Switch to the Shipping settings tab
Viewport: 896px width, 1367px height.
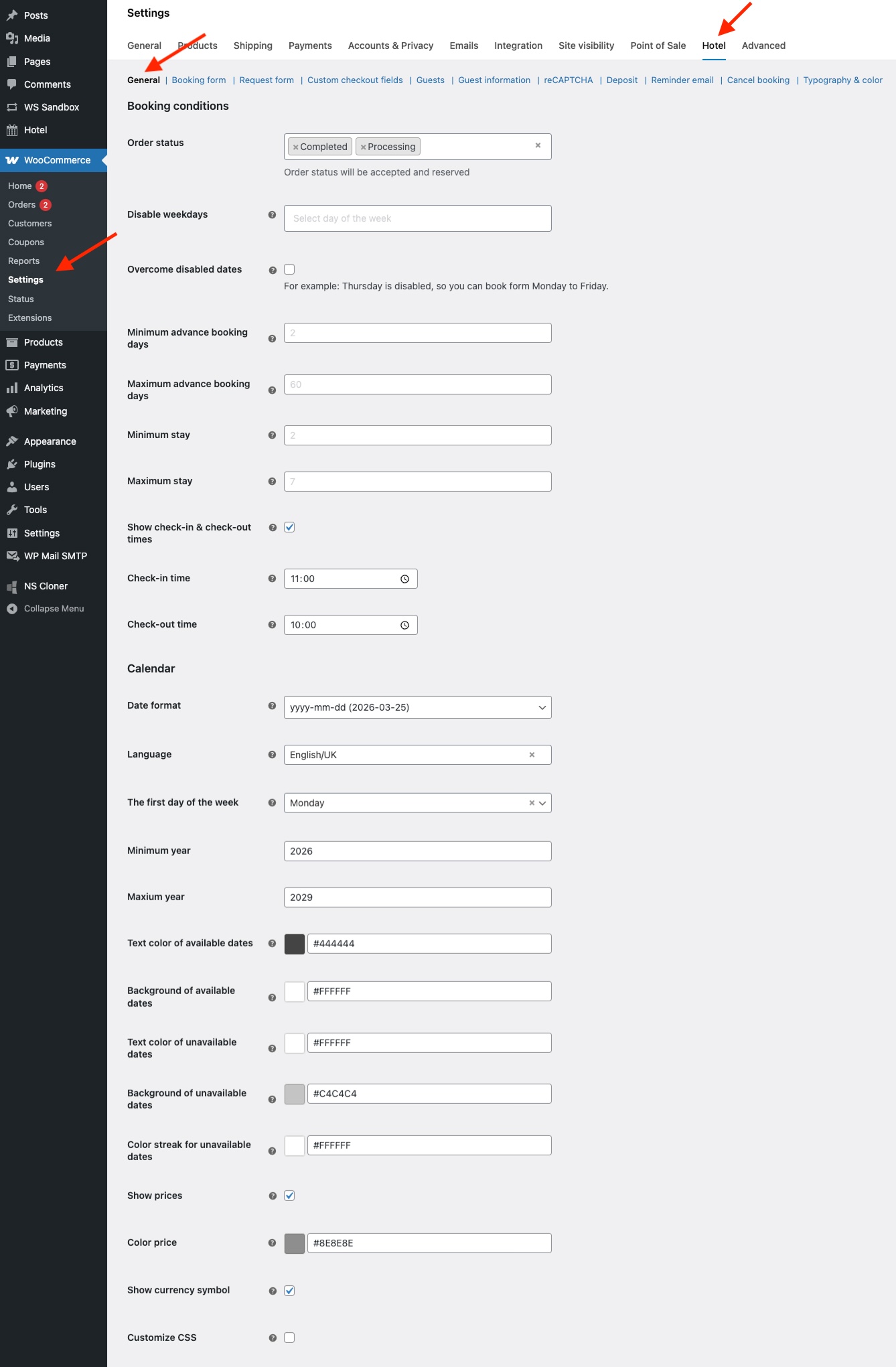(252, 46)
